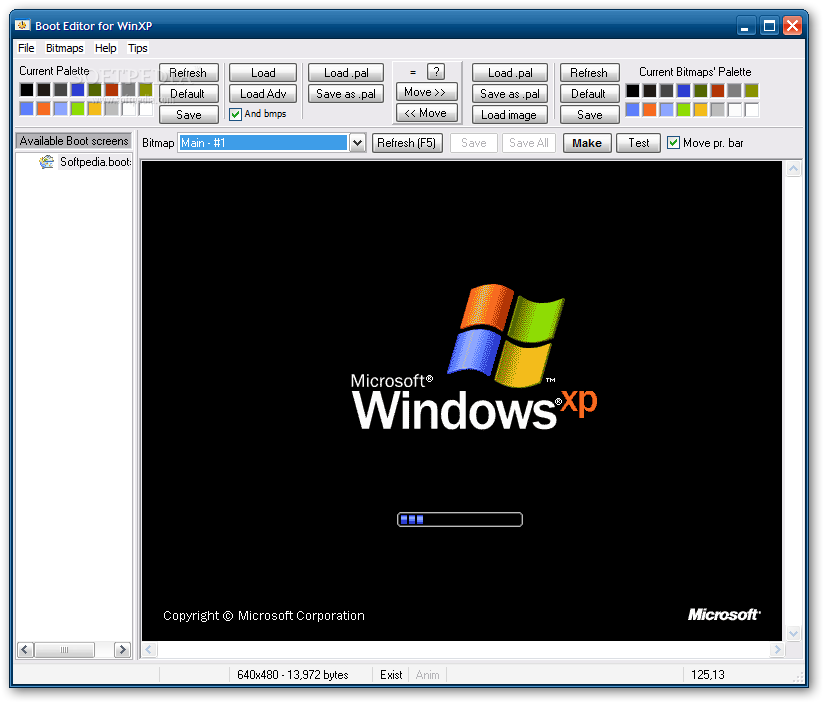824x703 pixels.
Task: Click the 640x480 - 13,972 bytes status text
Action: pos(293,675)
